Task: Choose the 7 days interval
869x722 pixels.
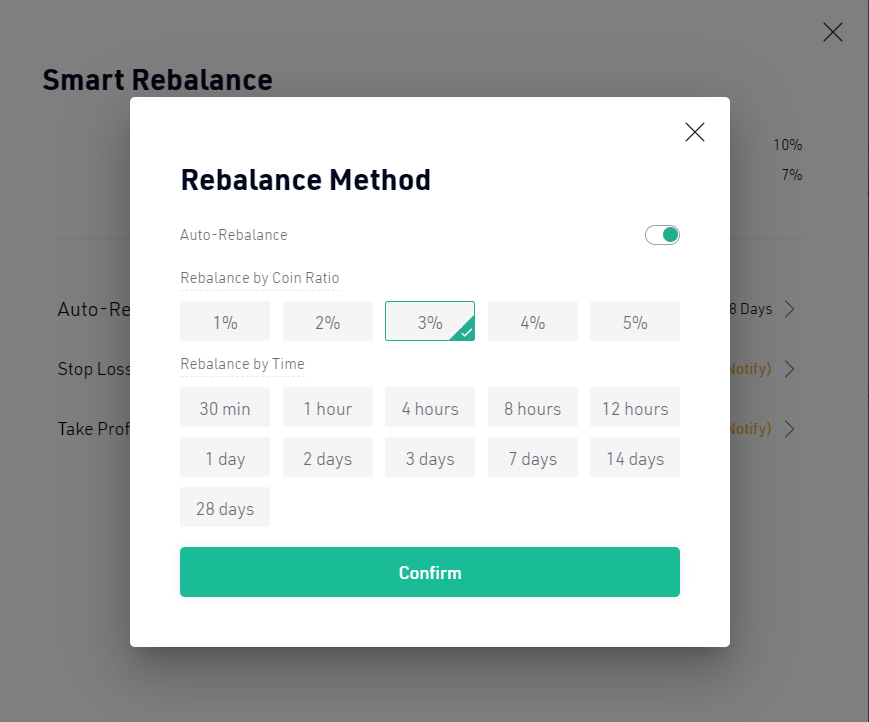Action: pos(533,457)
